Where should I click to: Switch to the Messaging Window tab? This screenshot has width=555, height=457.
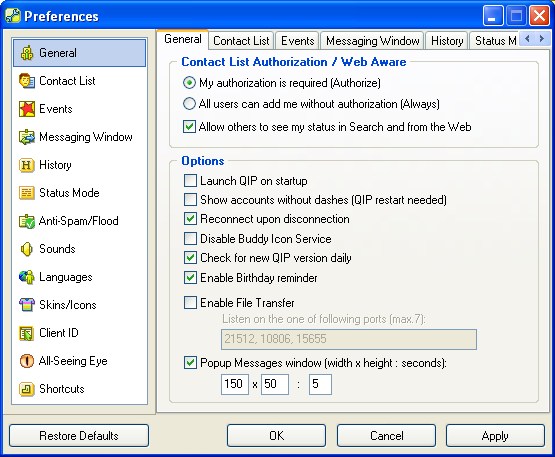coord(372,41)
